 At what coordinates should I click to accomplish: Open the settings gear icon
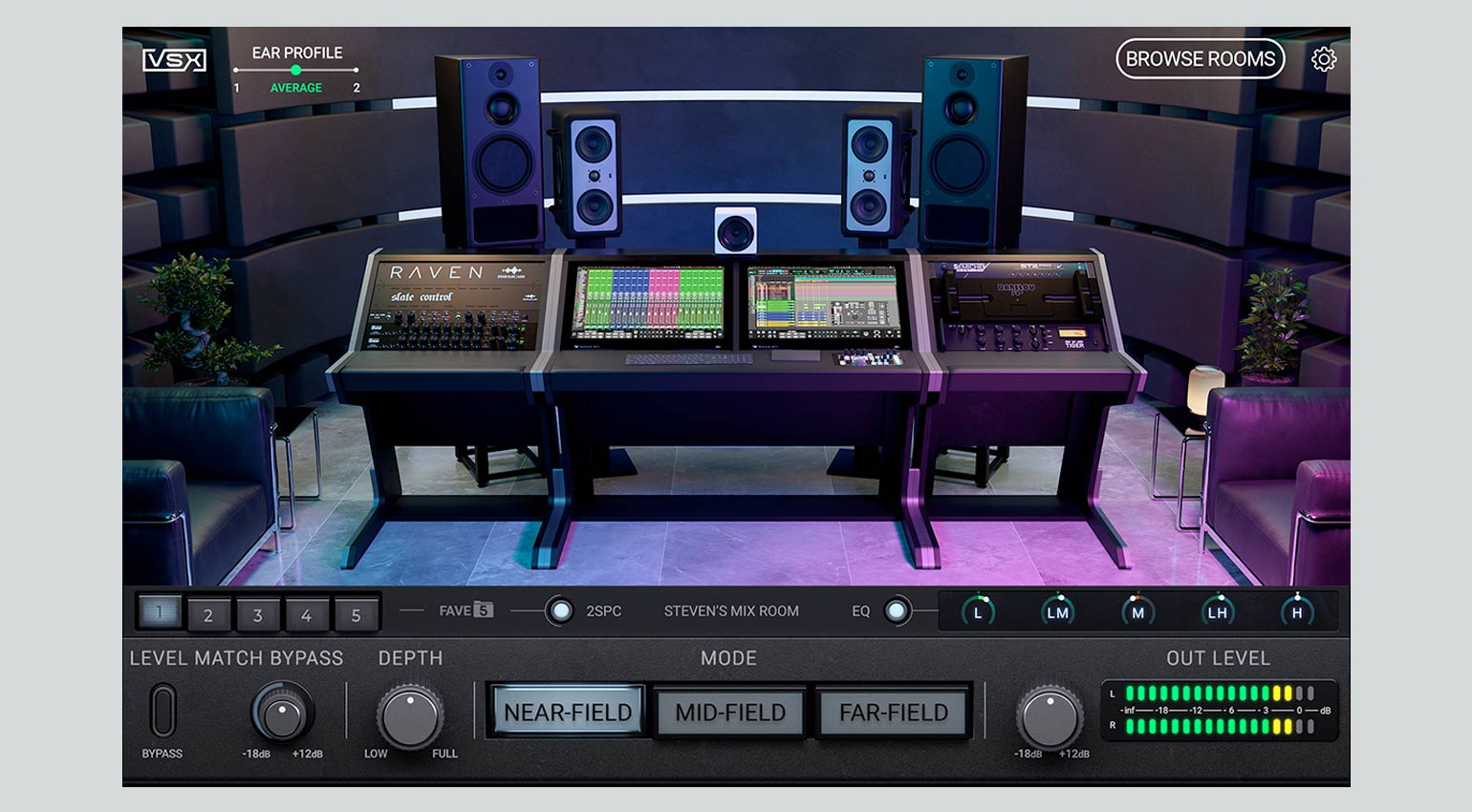(1323, 59)
